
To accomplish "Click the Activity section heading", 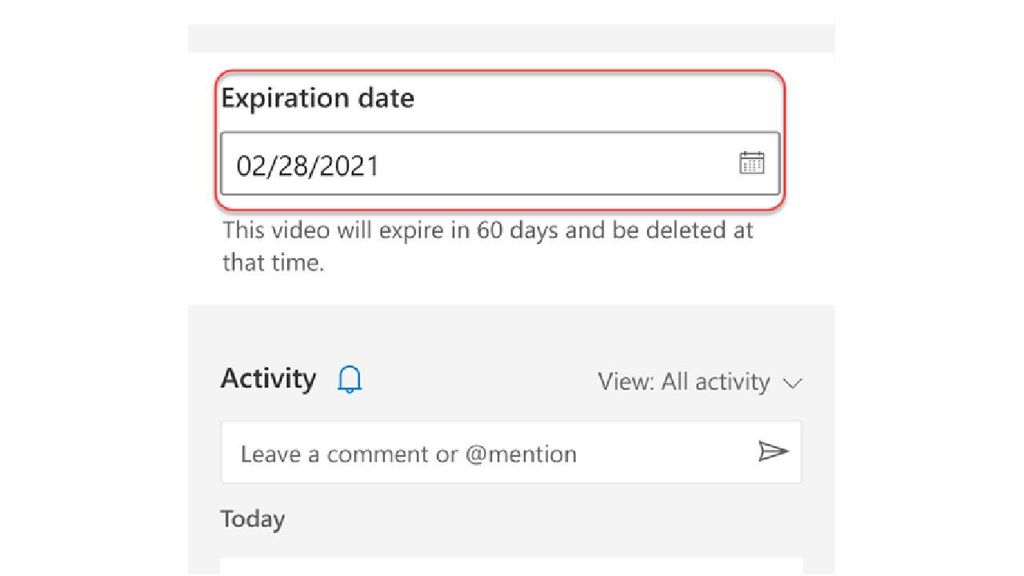I will (x=268, y=379).
